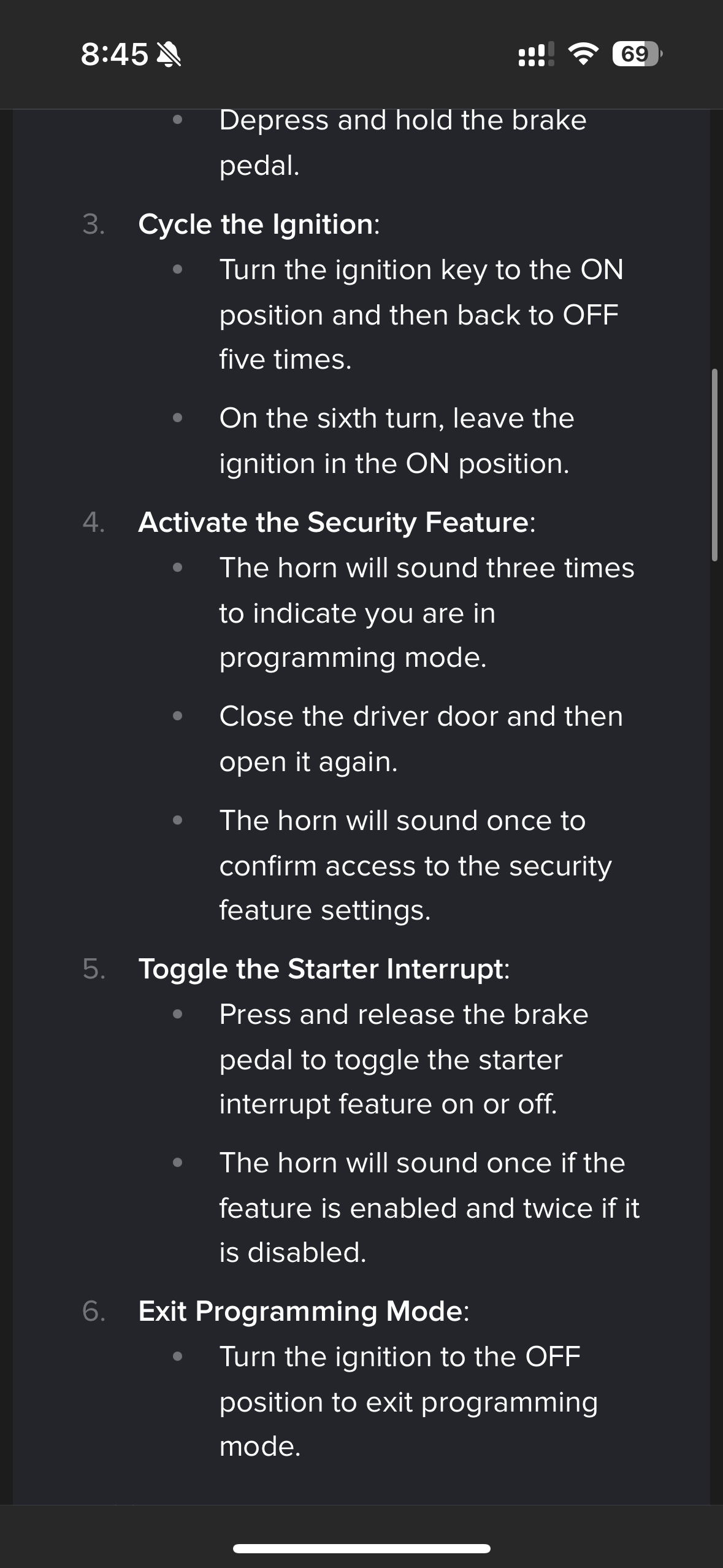Tap the battery level indicator
This screenshot has height=1568, width=723.
coord(637,54)
